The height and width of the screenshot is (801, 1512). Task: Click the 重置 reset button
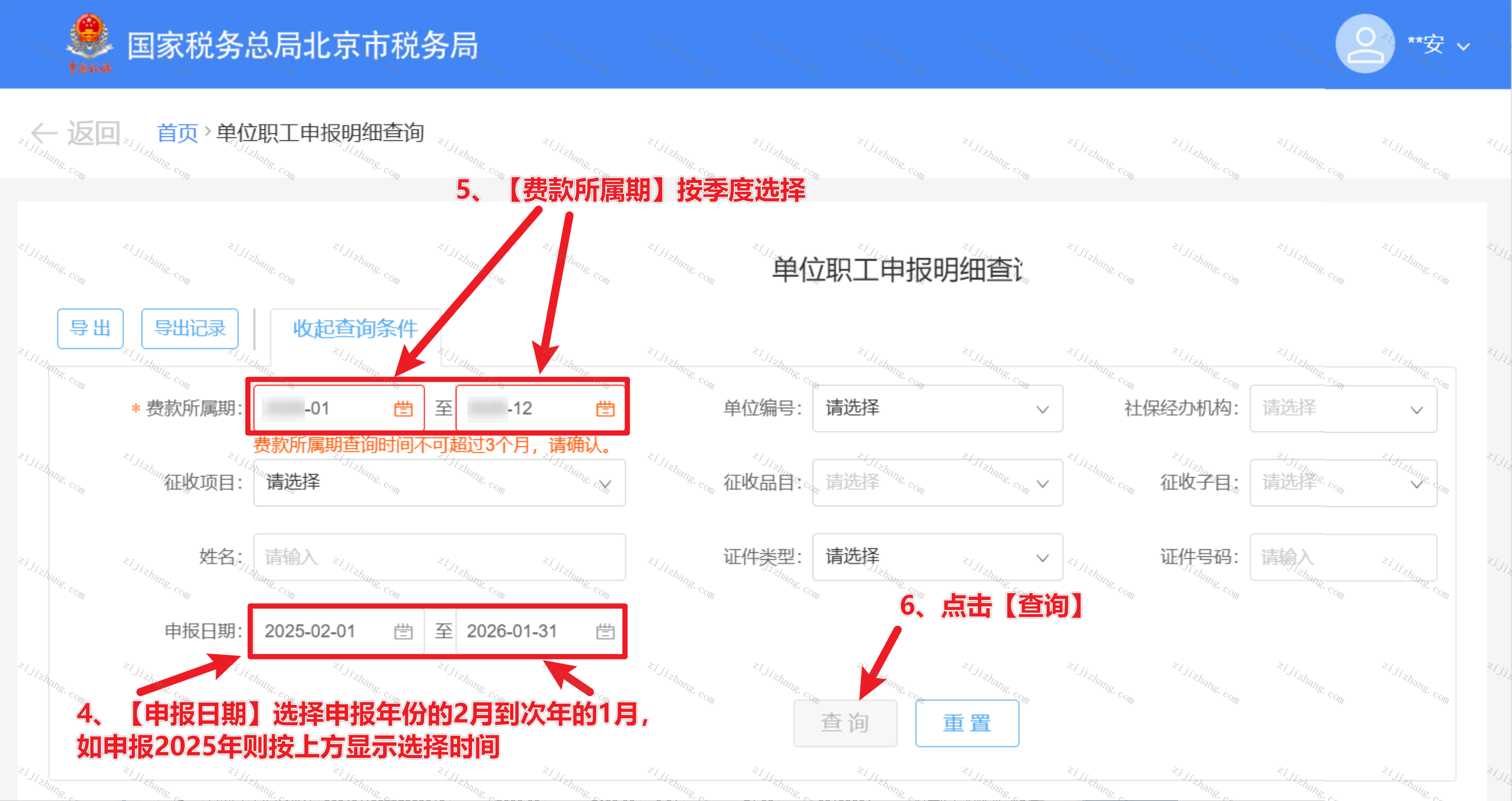[x=966, y=723]
